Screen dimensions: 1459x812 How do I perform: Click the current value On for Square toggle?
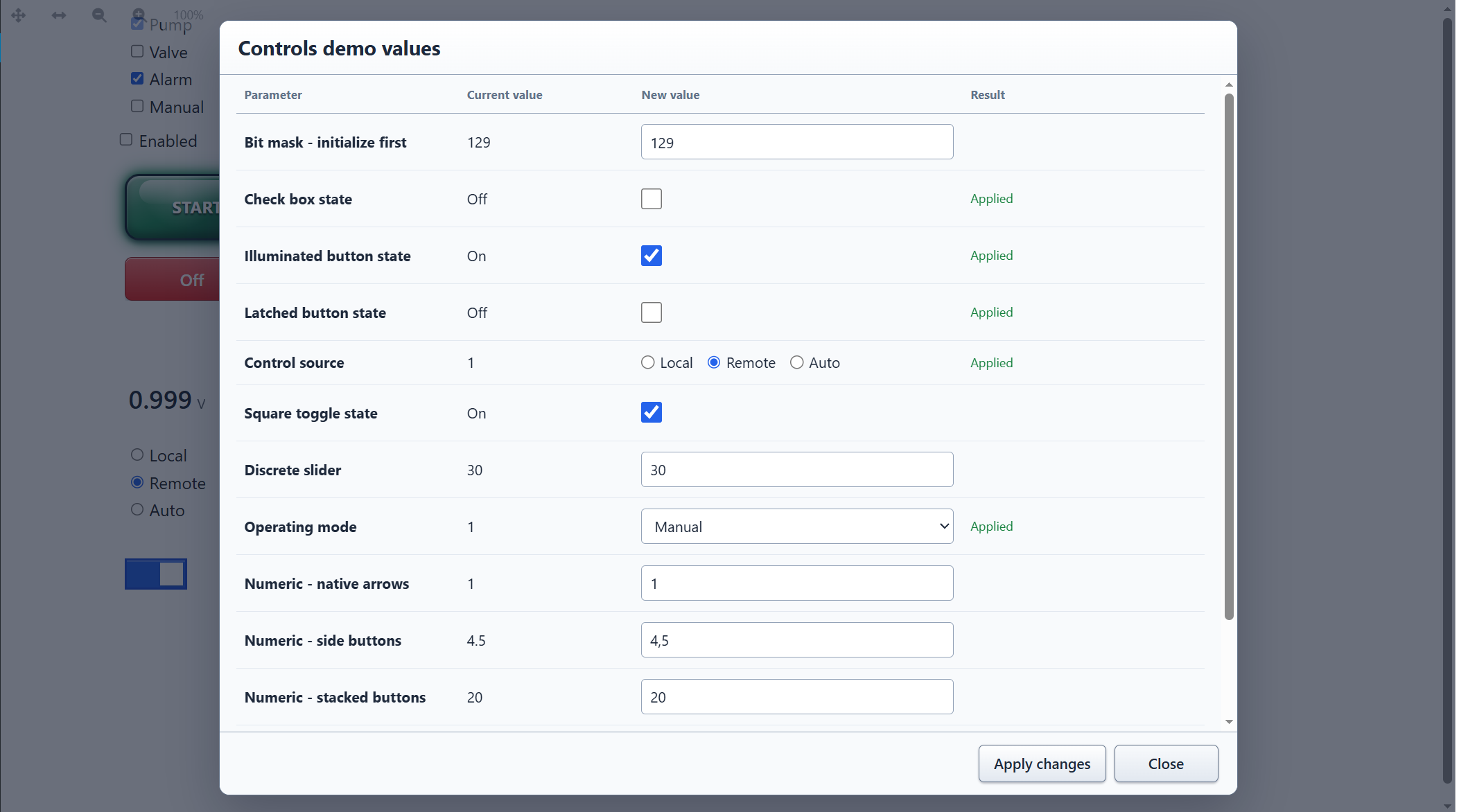(x=476, y=413)
